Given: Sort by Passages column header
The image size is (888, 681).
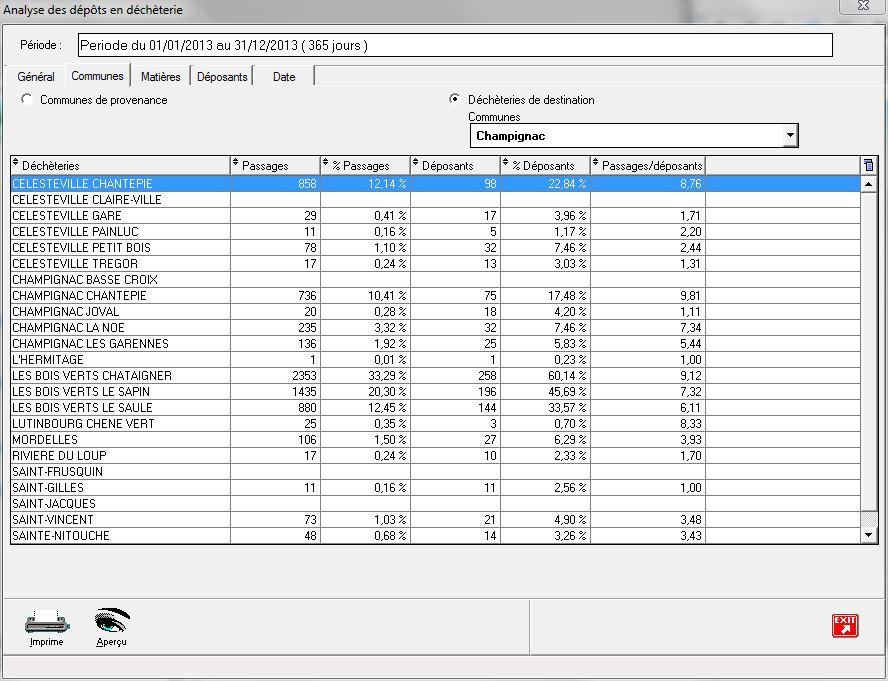Looking at the screenshot, I should [x=275, y=165].
